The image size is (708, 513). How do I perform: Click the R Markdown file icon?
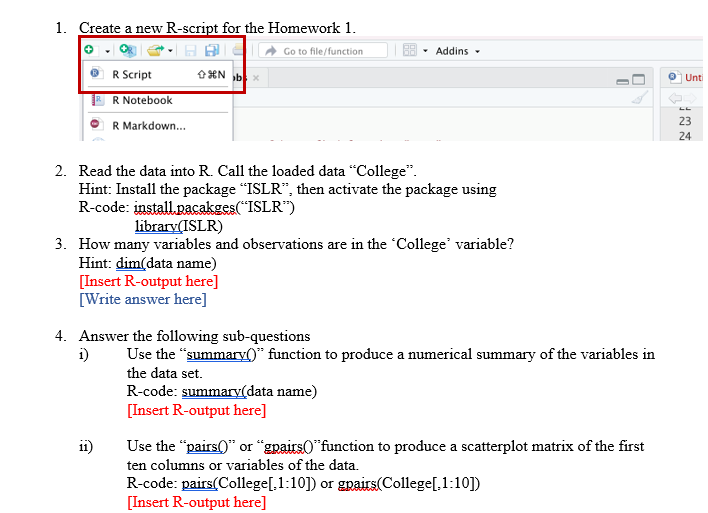pyautogui.click(x=95, y=124)
